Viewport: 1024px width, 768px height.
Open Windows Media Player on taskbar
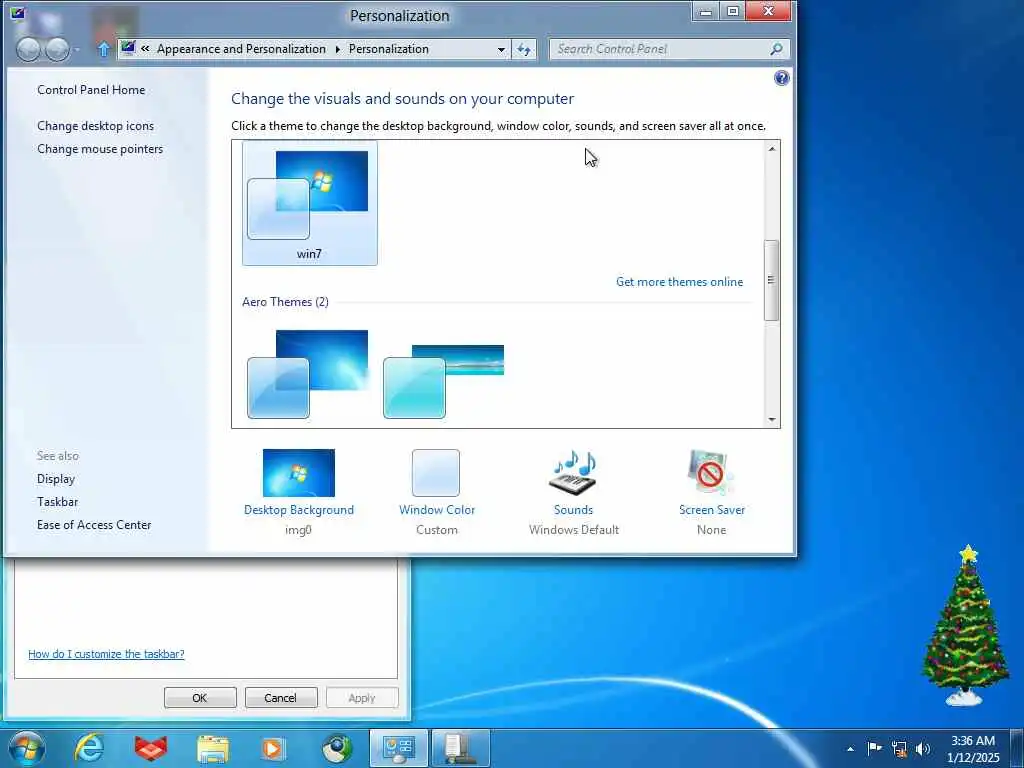click(273, 748)
